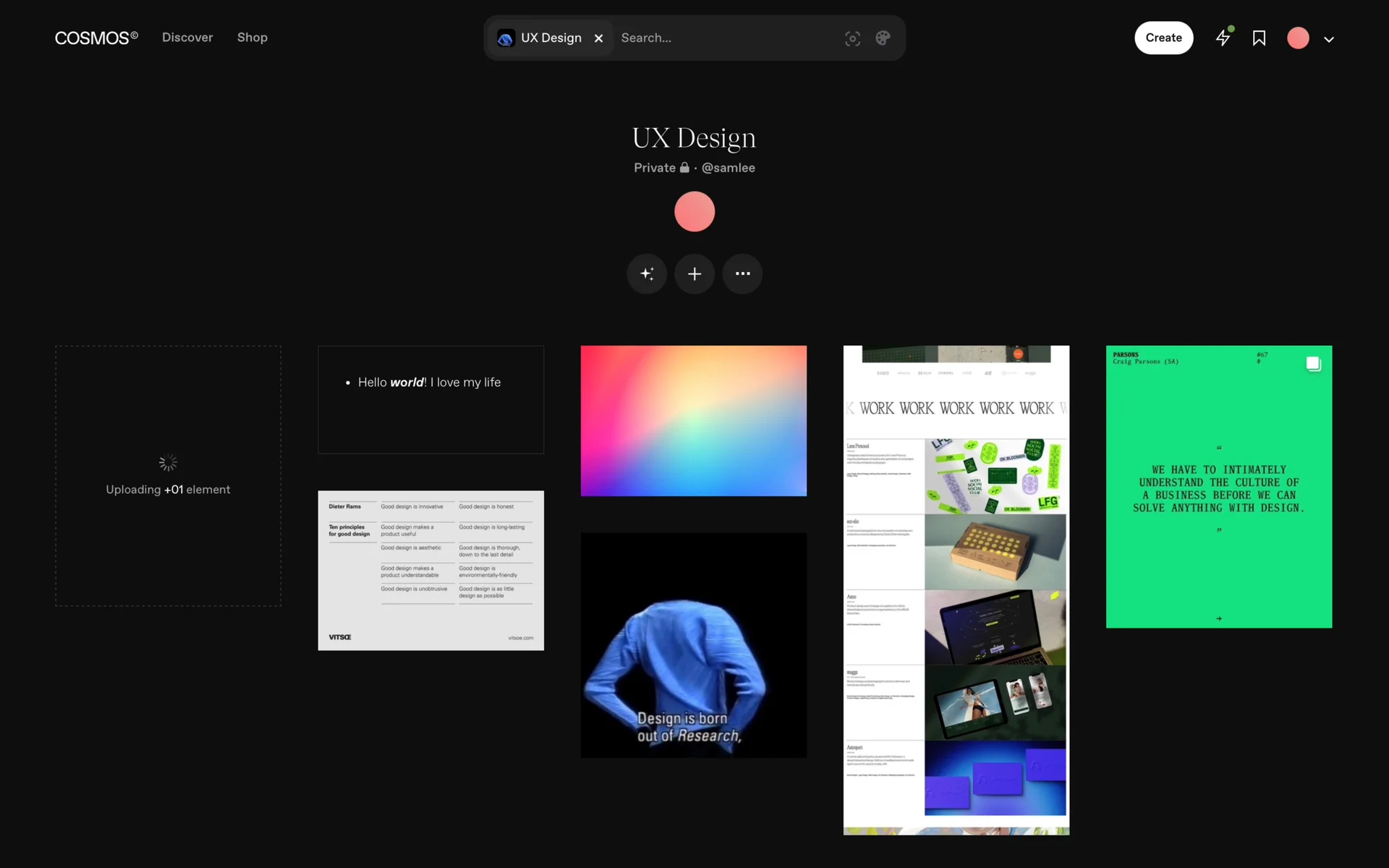Click the sparkle AI suggestions button
This screenshot has height=868, width=1389.
647,273
